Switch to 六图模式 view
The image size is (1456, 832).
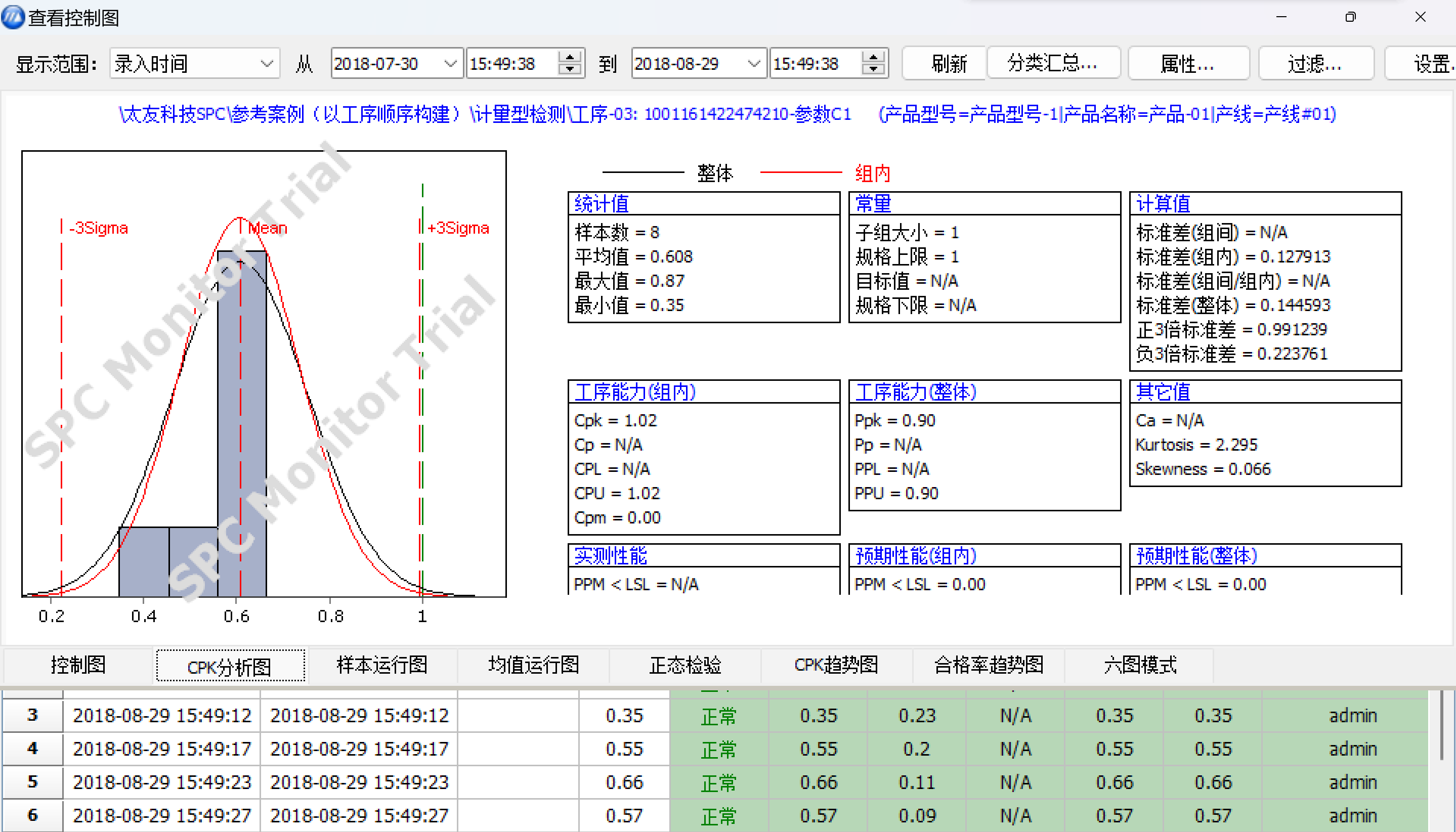[x=1139, y=665]
